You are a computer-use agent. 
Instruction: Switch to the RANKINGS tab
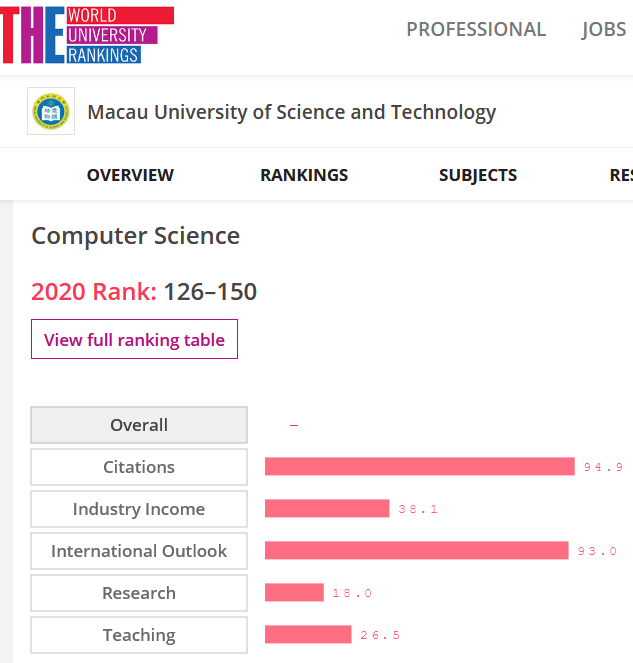click(x=304, y=175)
